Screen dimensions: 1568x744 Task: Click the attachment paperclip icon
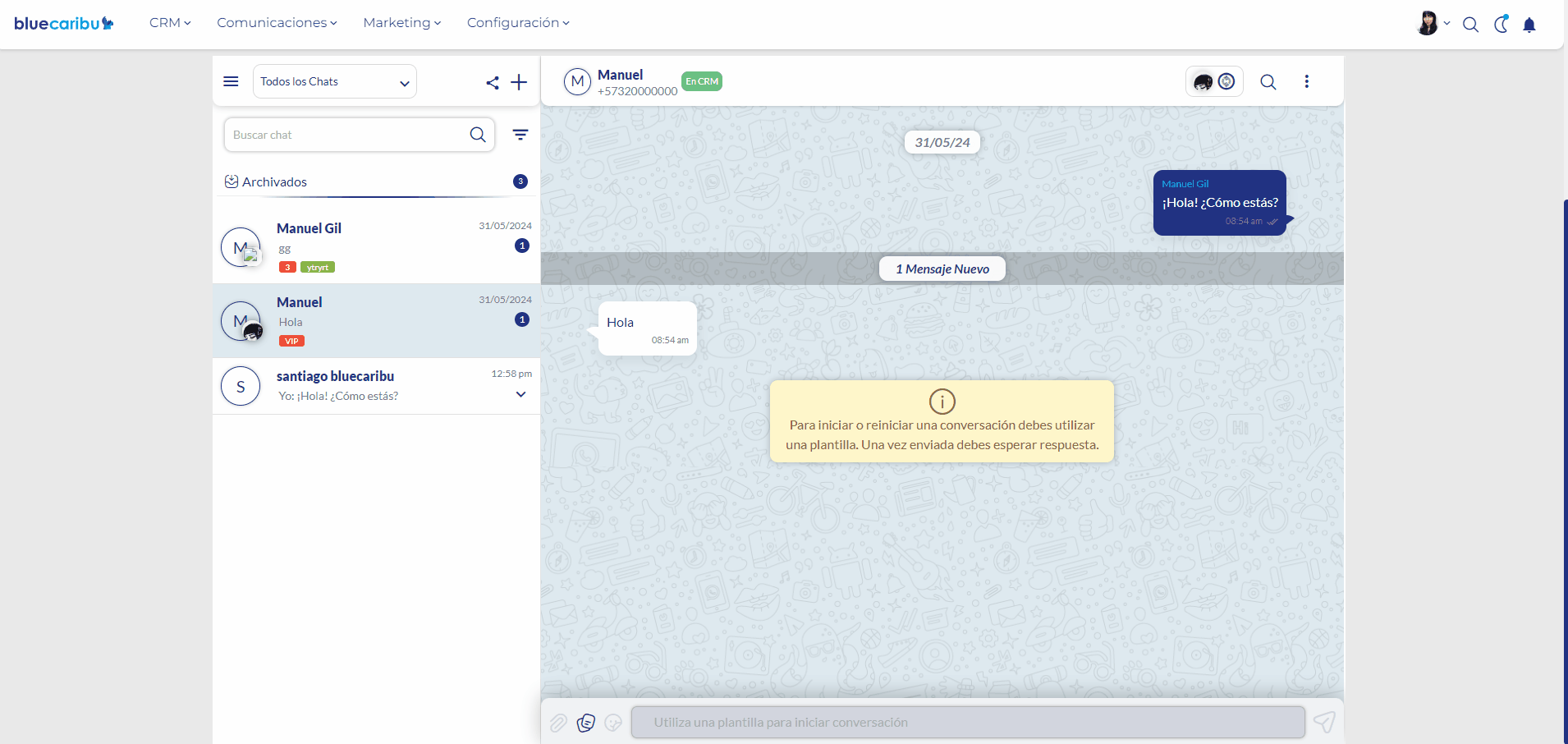point(558,723)
